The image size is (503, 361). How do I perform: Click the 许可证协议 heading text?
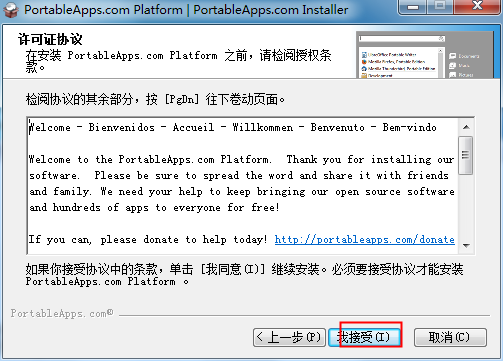pyautogui.click(x=50, y=39)
